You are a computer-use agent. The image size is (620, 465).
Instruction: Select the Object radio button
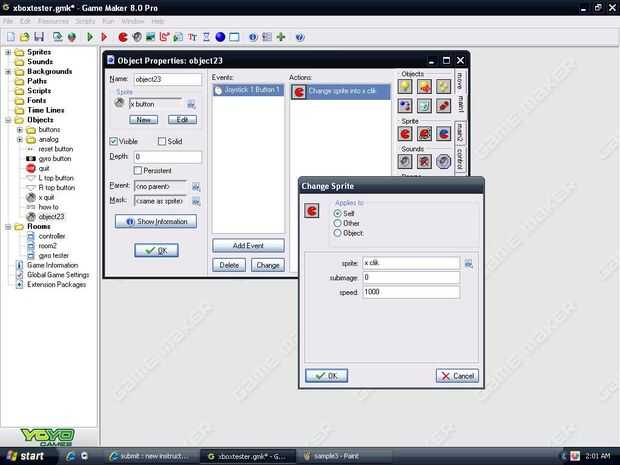(x=337, y=233)
